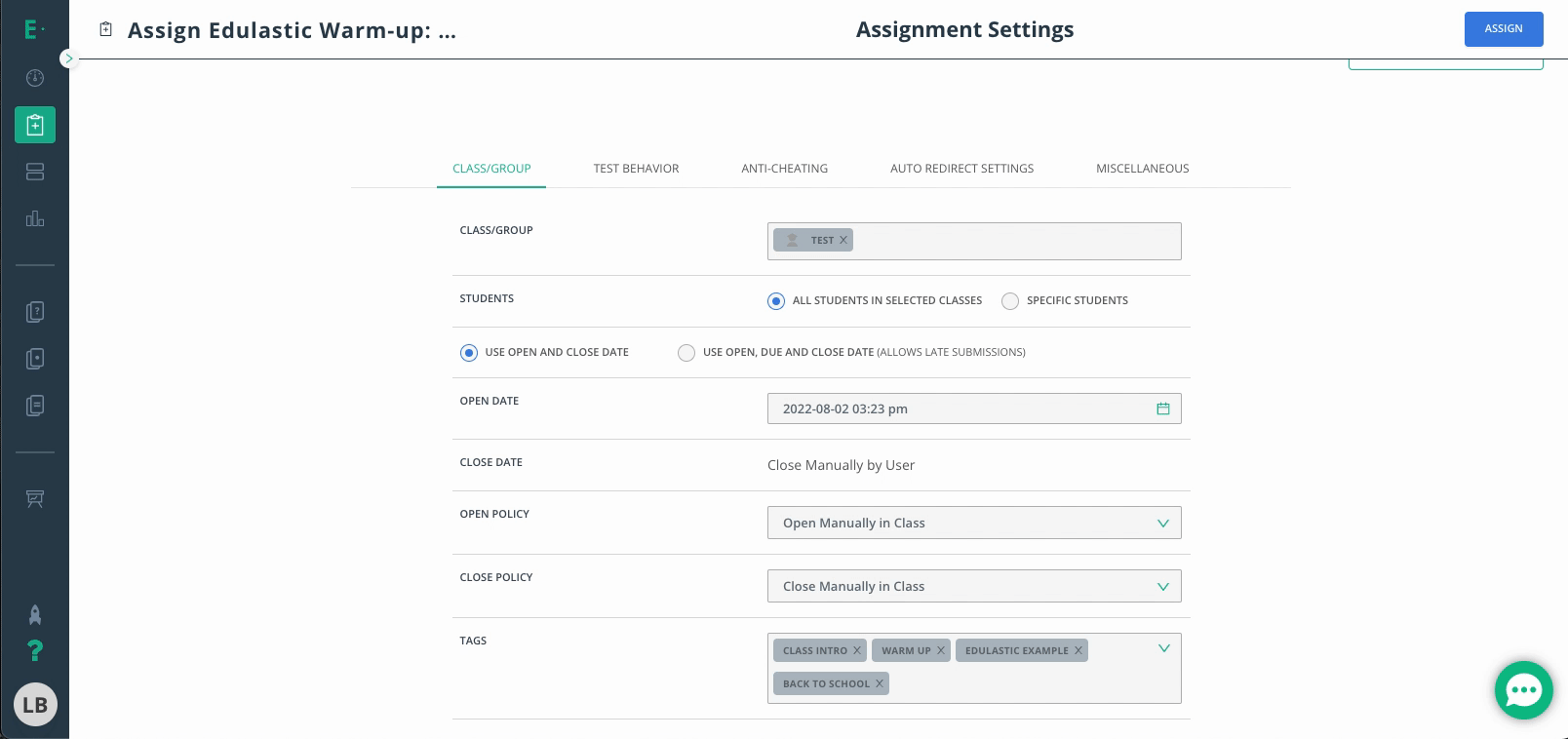
Task: Choose the Specific Students option
Action: (1010, 301)
